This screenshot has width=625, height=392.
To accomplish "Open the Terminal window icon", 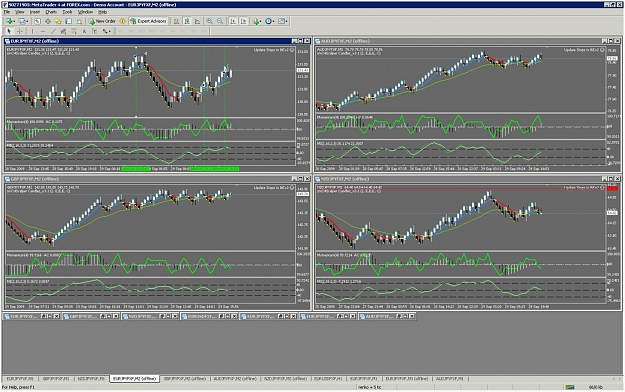I will pyautogui.click(x=68, y=21).
